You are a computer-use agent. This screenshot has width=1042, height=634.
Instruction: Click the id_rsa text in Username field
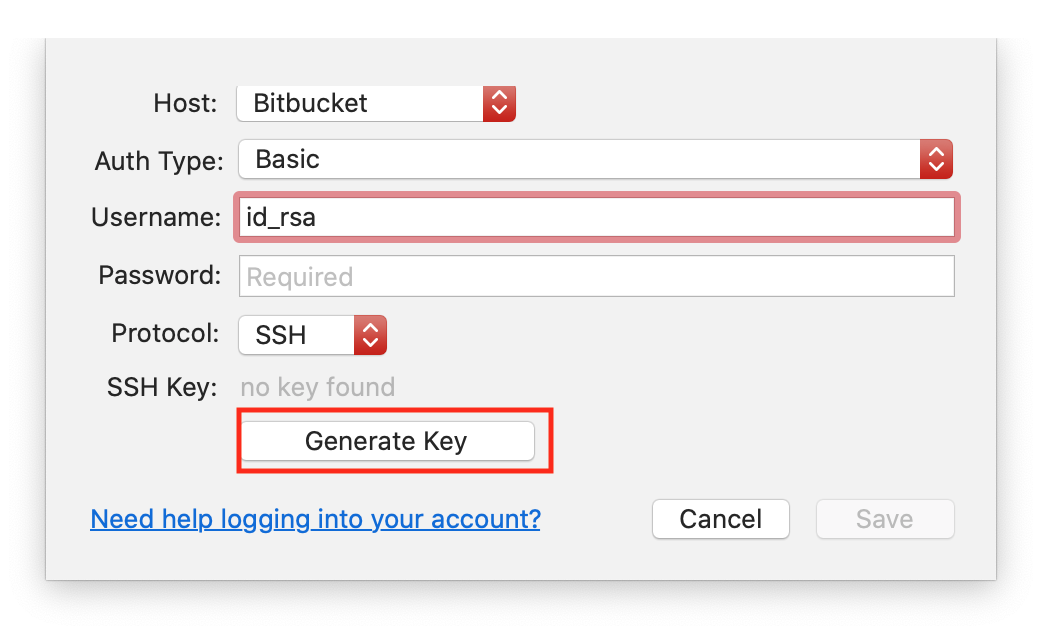pos(281,217)
